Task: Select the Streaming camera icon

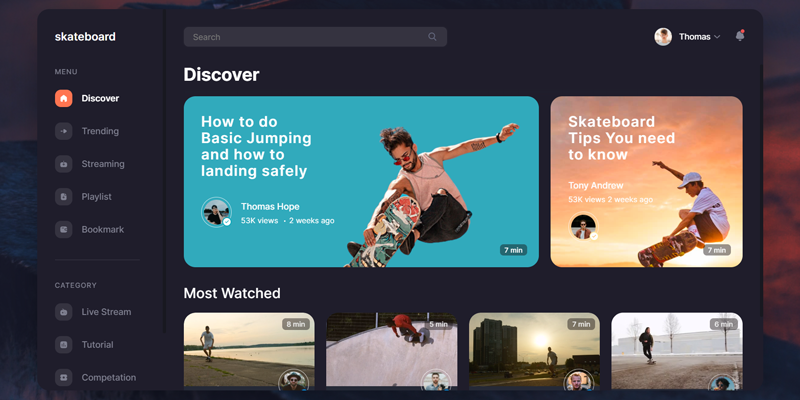Action: click(63, 164)
